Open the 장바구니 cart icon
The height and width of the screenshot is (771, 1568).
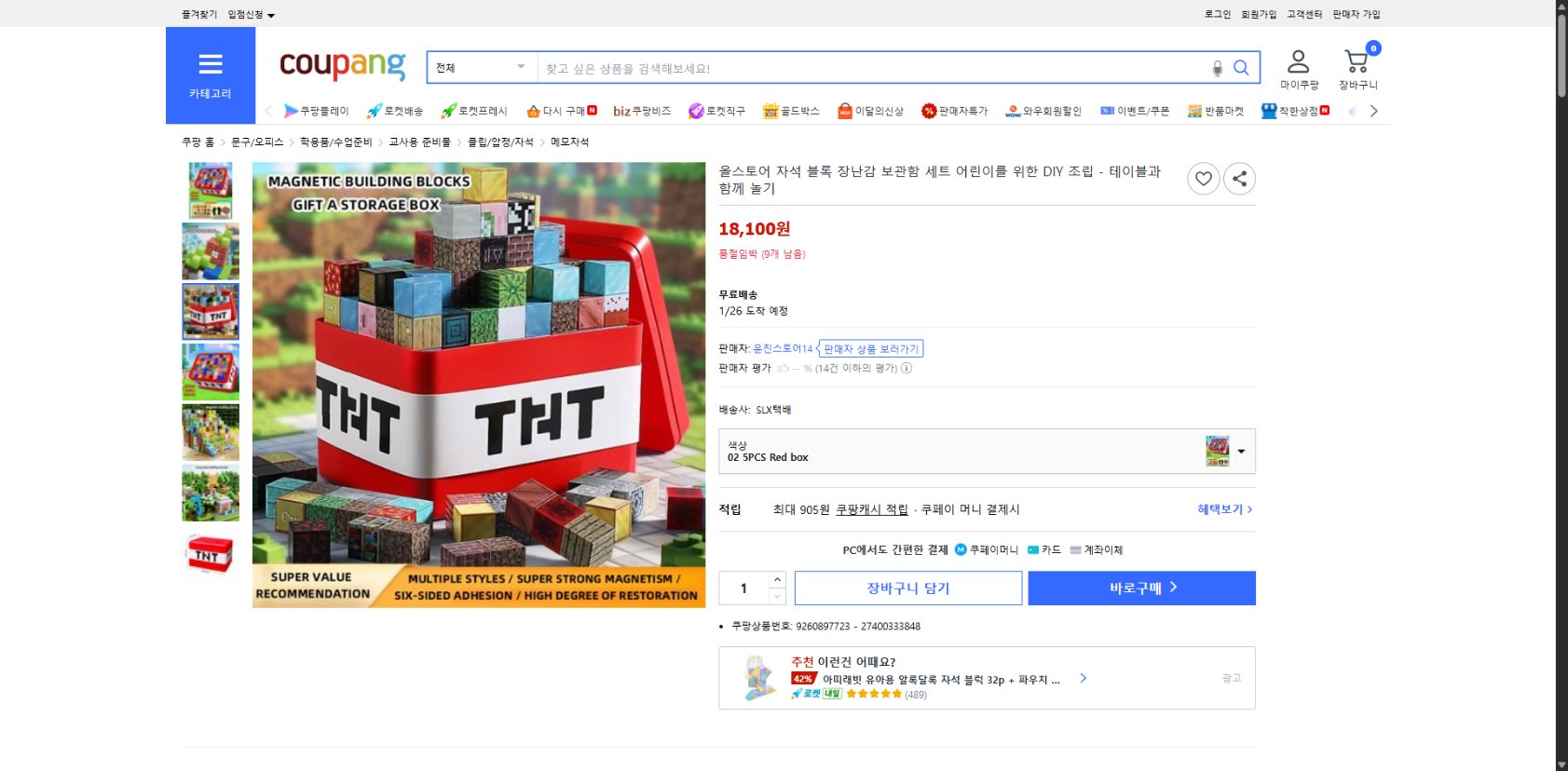click(1357, 70)
